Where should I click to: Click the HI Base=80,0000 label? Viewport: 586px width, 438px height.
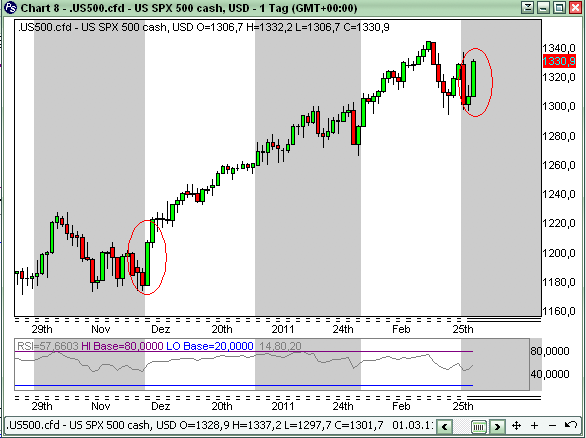pos(122,346)
